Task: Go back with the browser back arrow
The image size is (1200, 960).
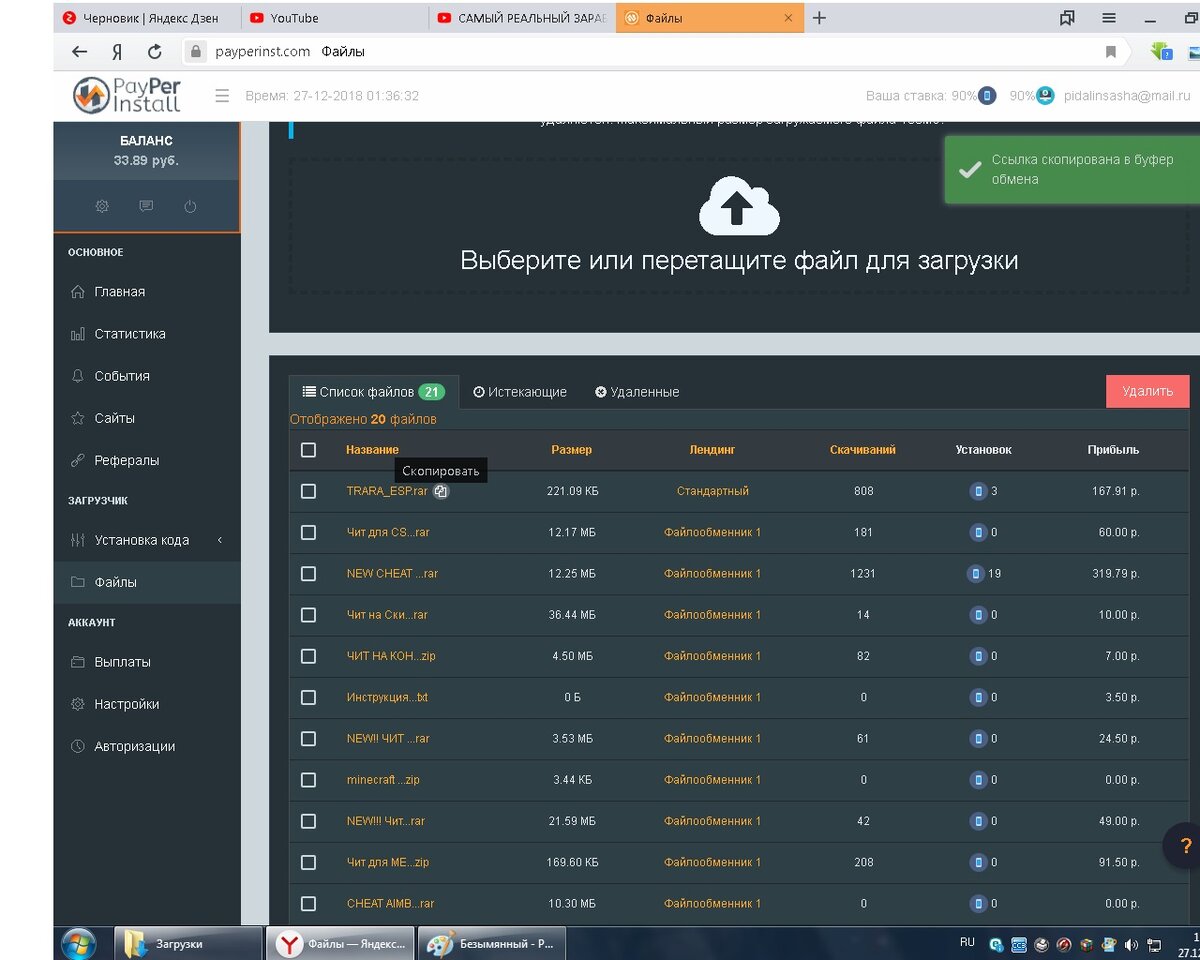Action: 80,51
